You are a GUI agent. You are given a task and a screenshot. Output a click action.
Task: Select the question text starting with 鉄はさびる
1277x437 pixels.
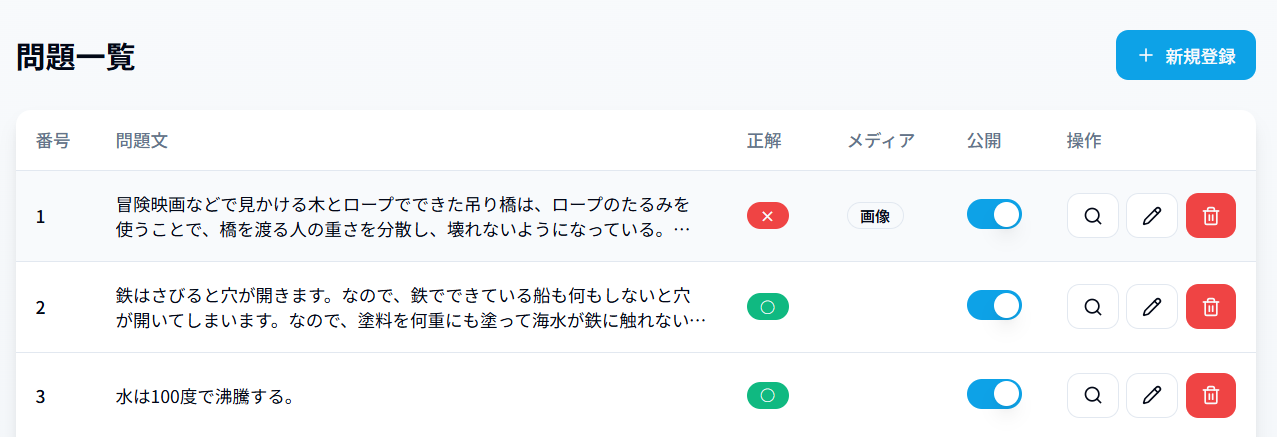coord(411,308)
